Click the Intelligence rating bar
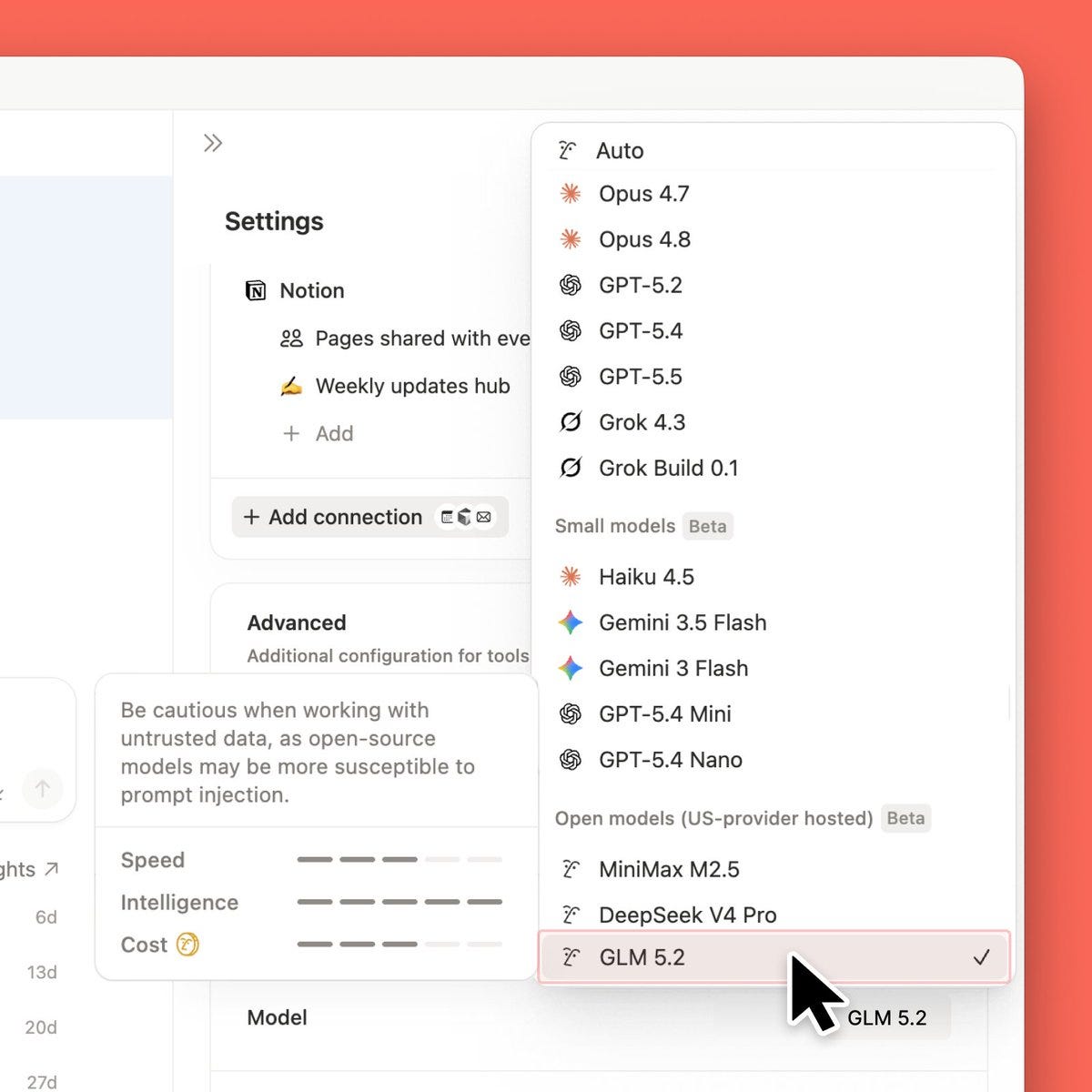This screenshot has width=1092, height=1092. click(x=399, y=902)
